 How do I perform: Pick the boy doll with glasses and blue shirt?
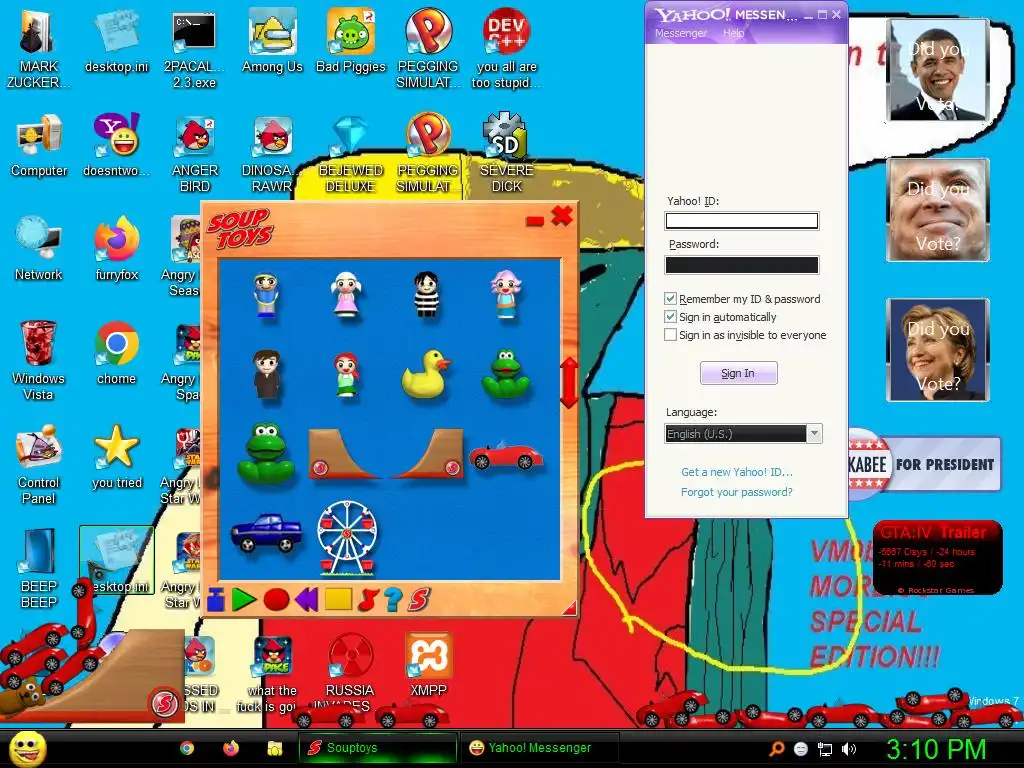(x=266, y=295)
